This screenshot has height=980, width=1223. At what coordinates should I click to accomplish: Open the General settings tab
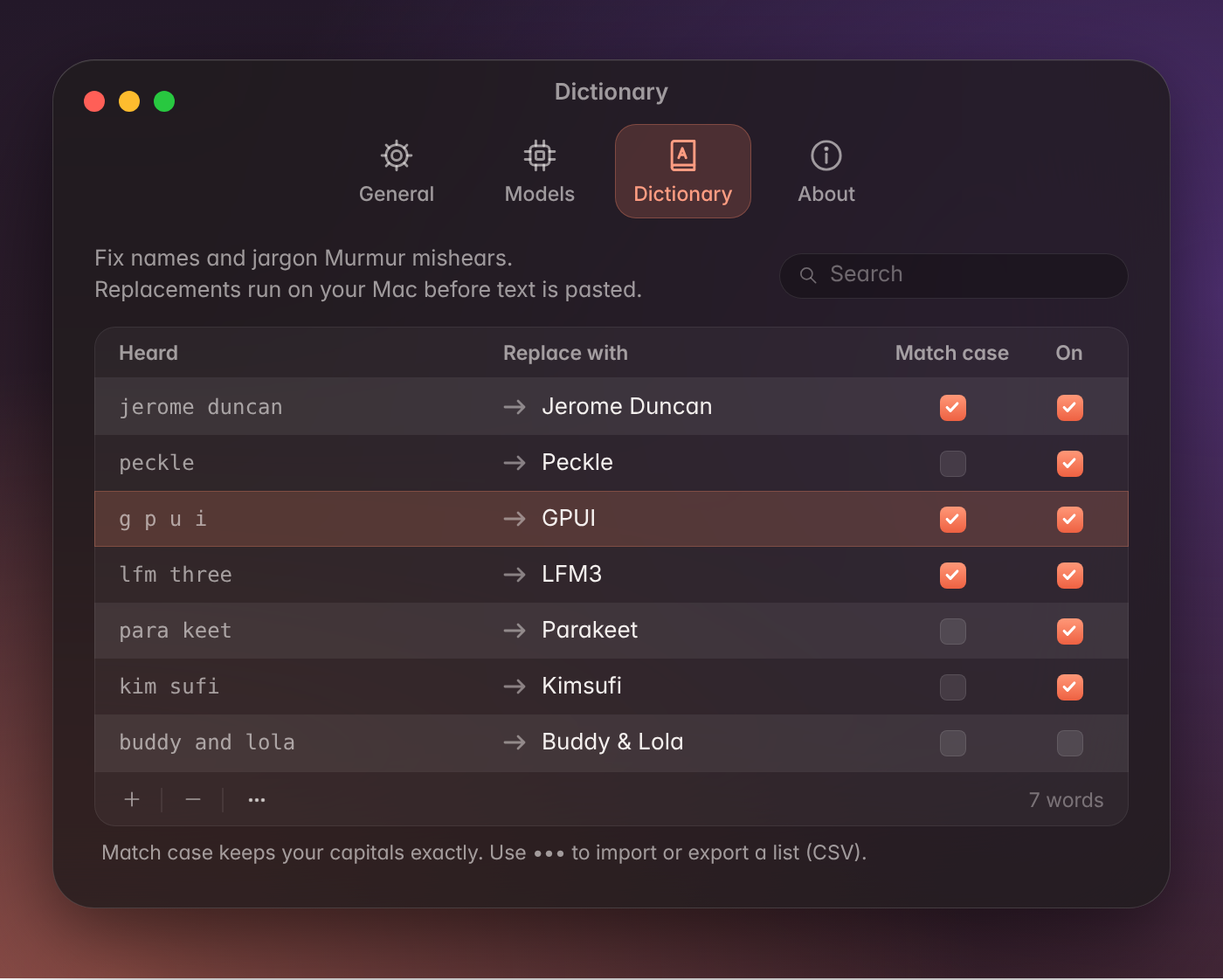pyautogui.click(x=397, y=171)
